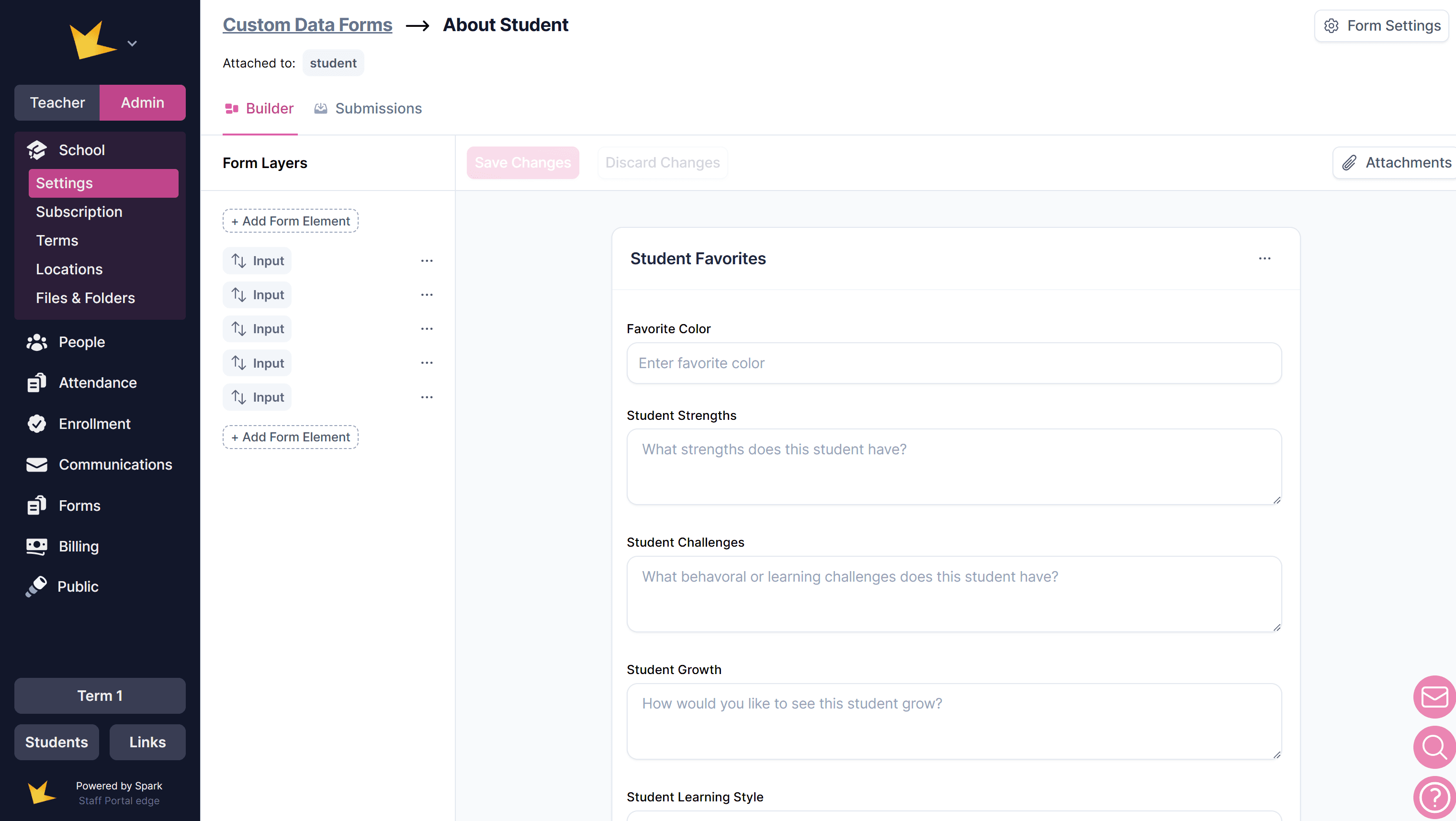Viewport: 1456px width, 821px height.
Task: Switch to Admin mode toggle
Action: click(142, 103)
